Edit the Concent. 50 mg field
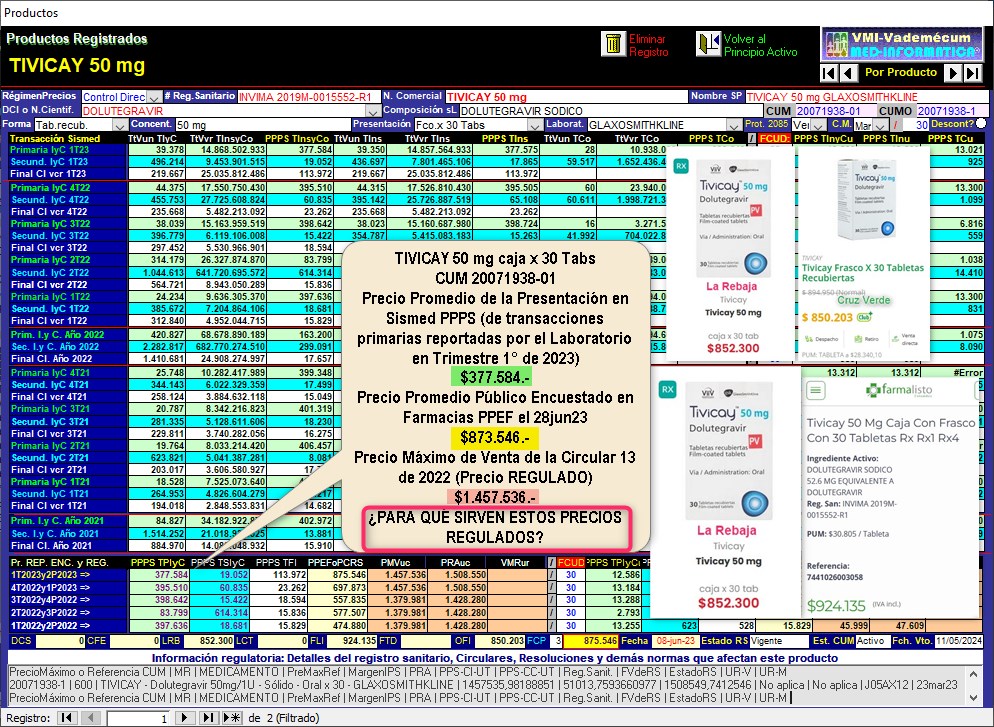The width and height of the screenshot is (994, 727). click(x=262, y=125)
